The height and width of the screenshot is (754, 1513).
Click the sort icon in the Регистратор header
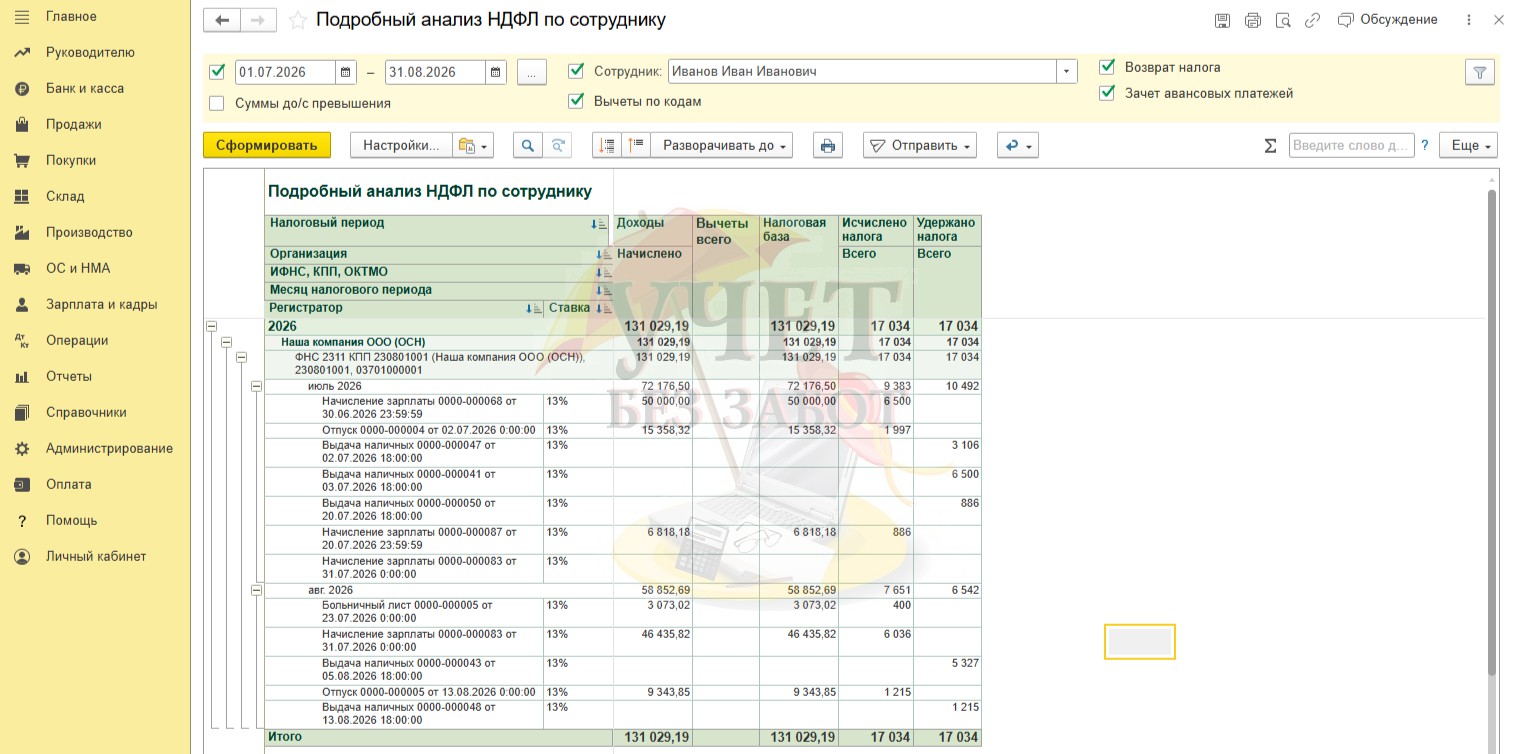pyautogui.click(x=535, y=309)
